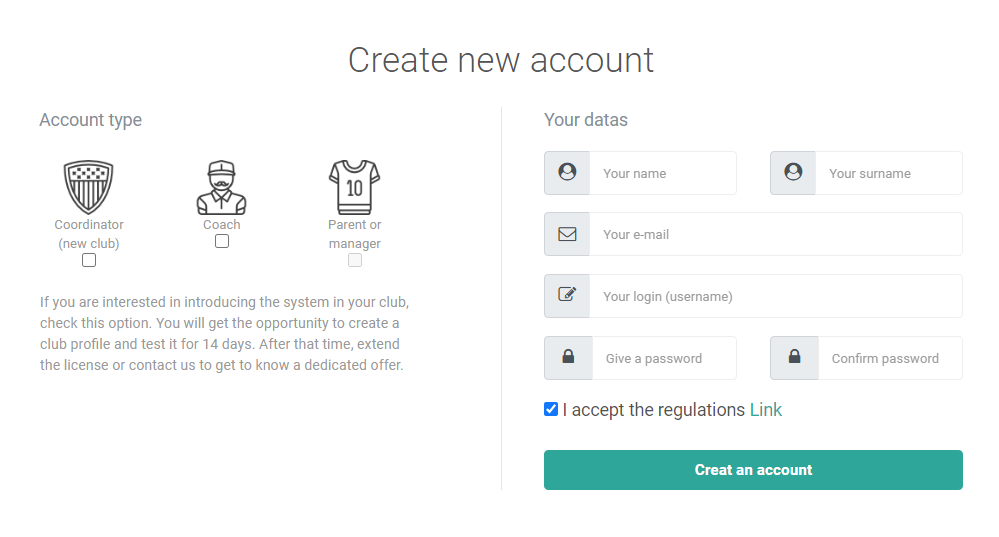
Task: Click into the Your surname field
Action: [x=888, y=173]
